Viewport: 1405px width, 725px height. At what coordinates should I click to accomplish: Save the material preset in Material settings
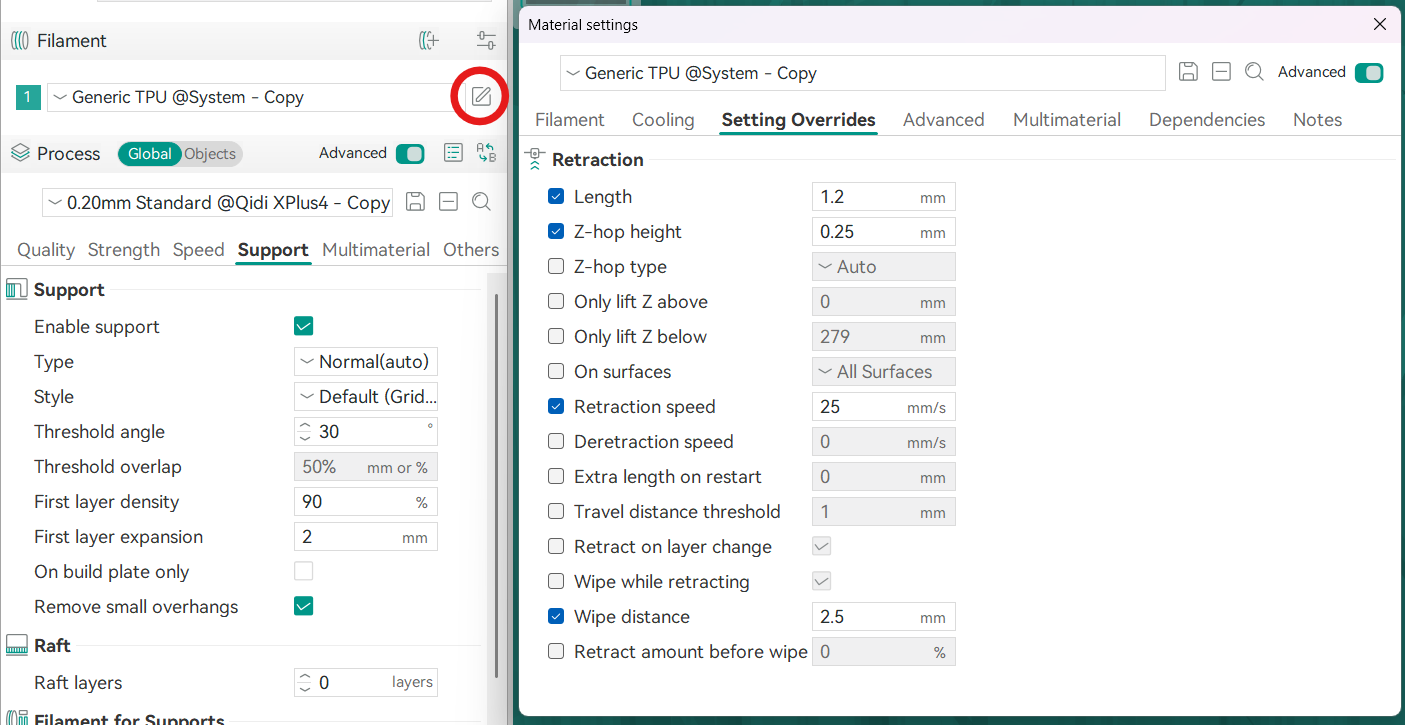click(x=1188, y=72)
